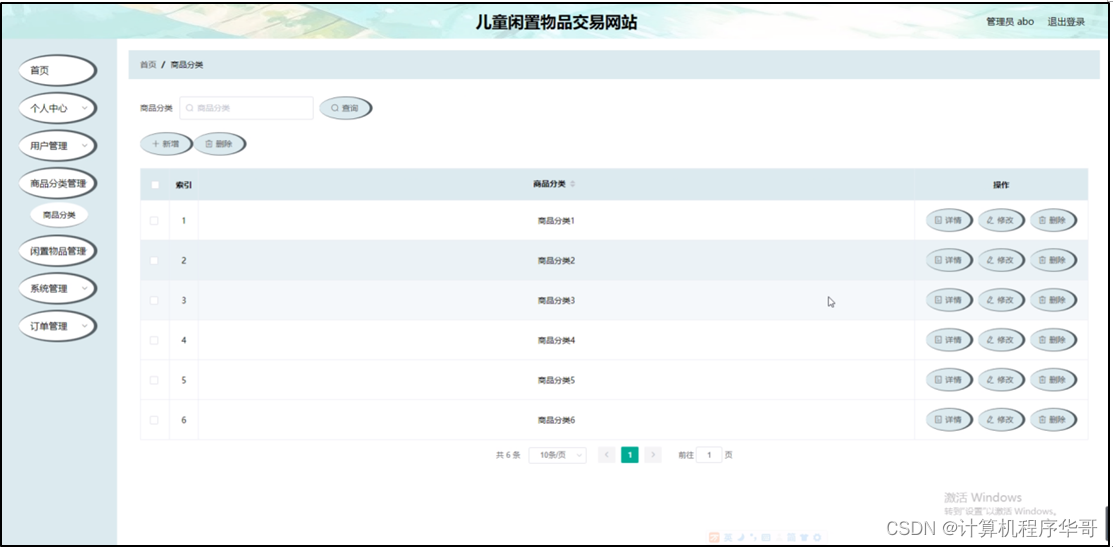Click the 退出登录 logout link

point(1066,22)
